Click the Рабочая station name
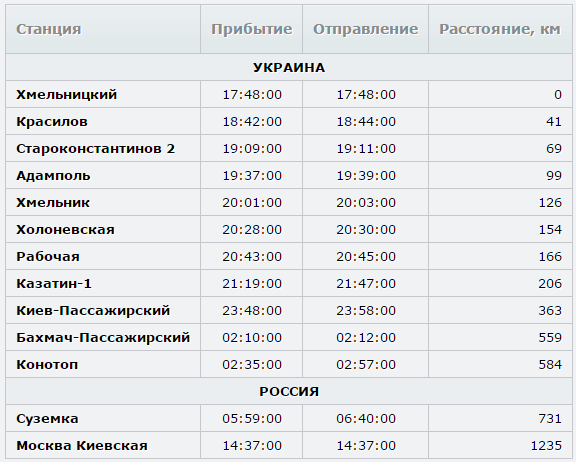Viewport: 576px width, 462px height. click(48, 257)
